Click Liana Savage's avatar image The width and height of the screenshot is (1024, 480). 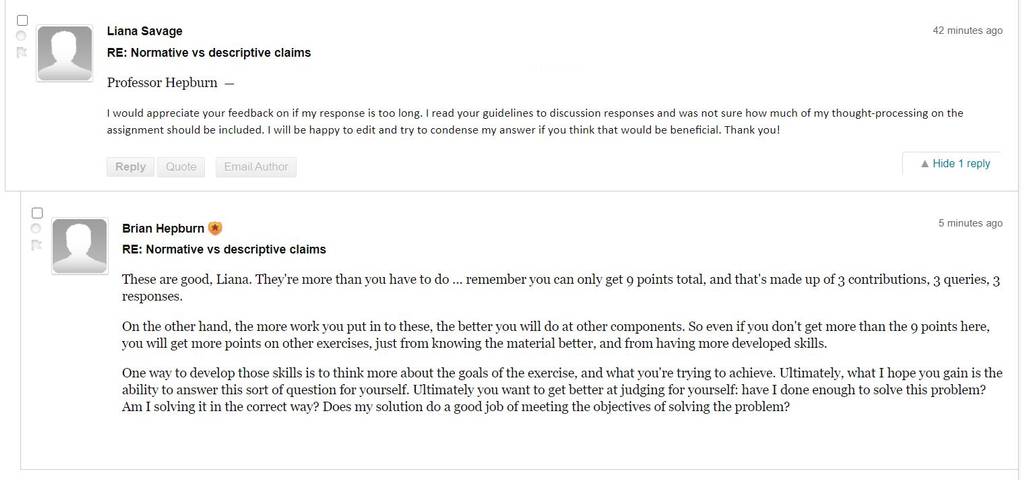click(x=65, y=54)
